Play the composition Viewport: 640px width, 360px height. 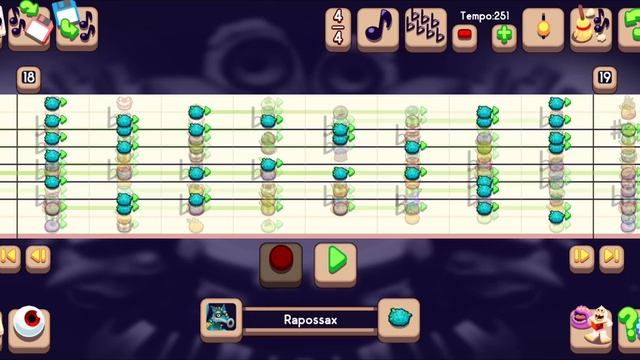click(x=336, y=263)
